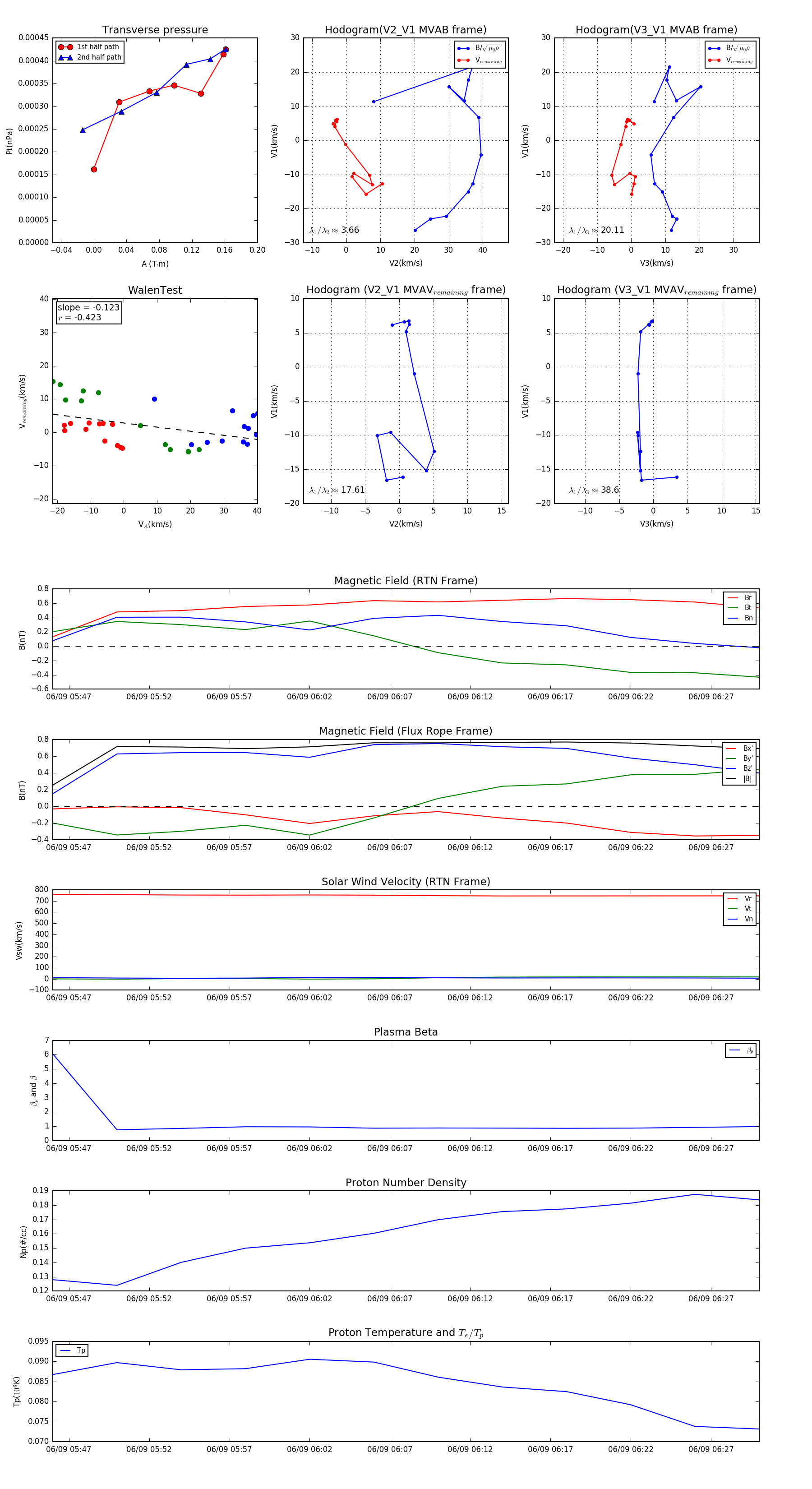Click the 'Np(#/cc)' y-axis label
Screen dimensions: 812x1489
click(24, 1242)
